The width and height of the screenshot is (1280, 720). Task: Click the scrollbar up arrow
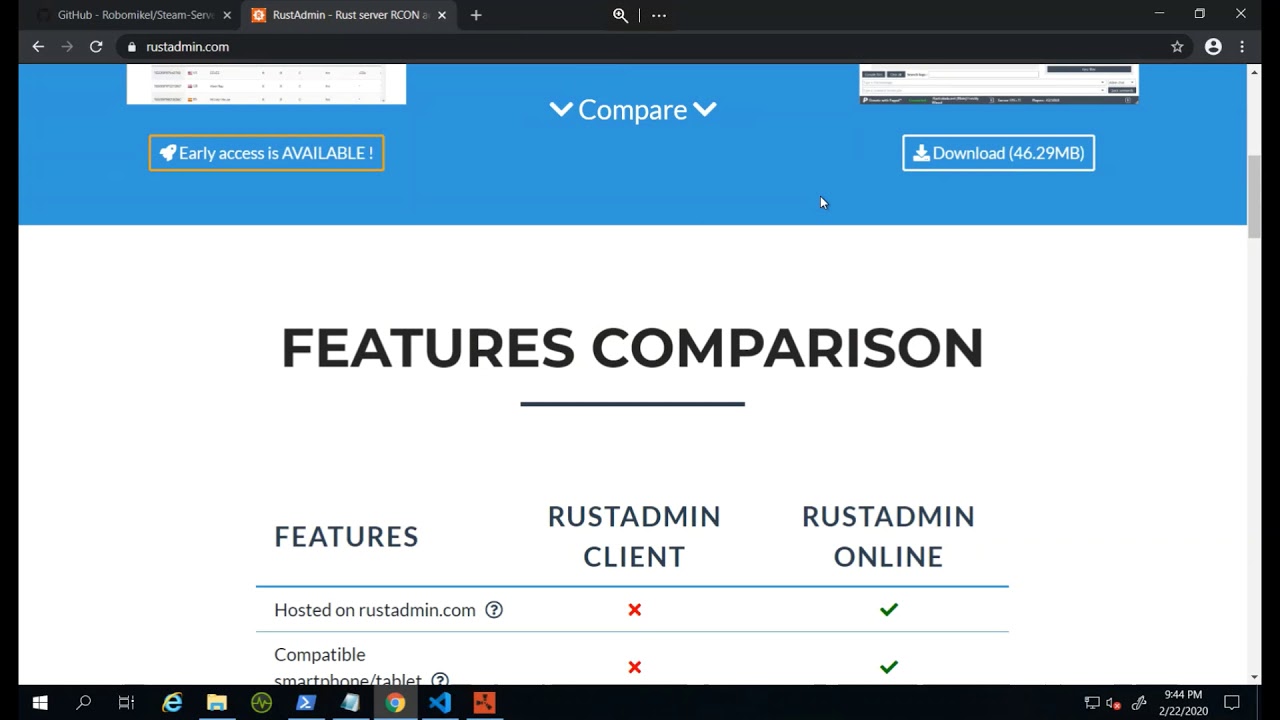1254,72
